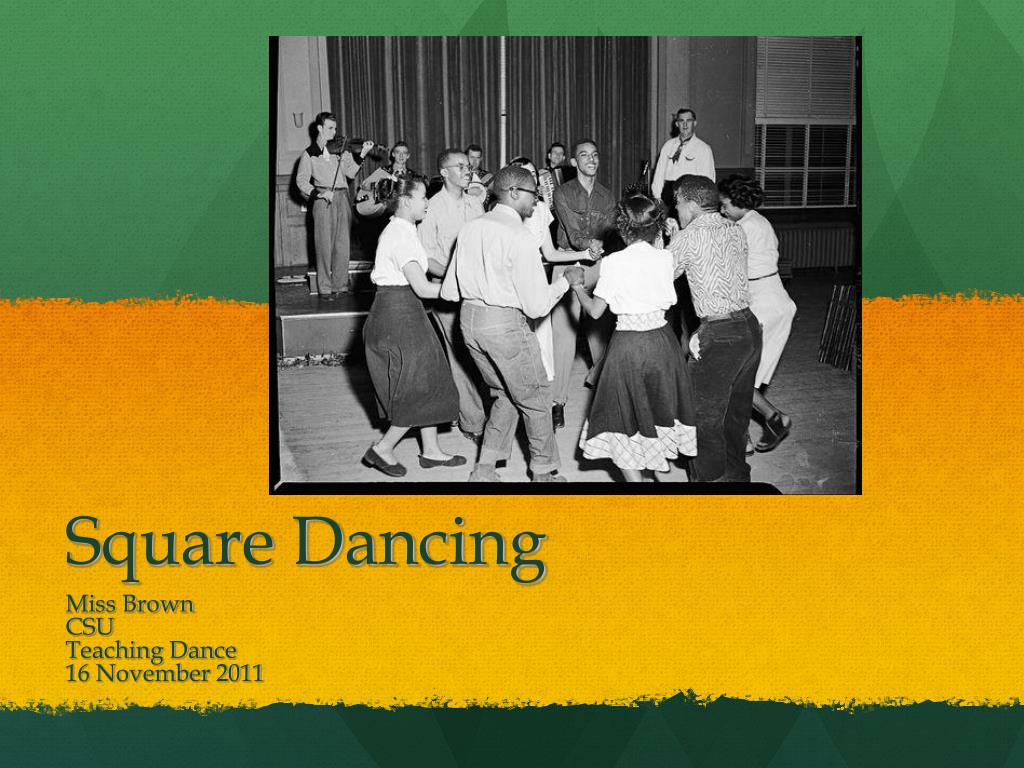Select the Miss Brown subtitle line
The image size is (1024, 768).
130,603
